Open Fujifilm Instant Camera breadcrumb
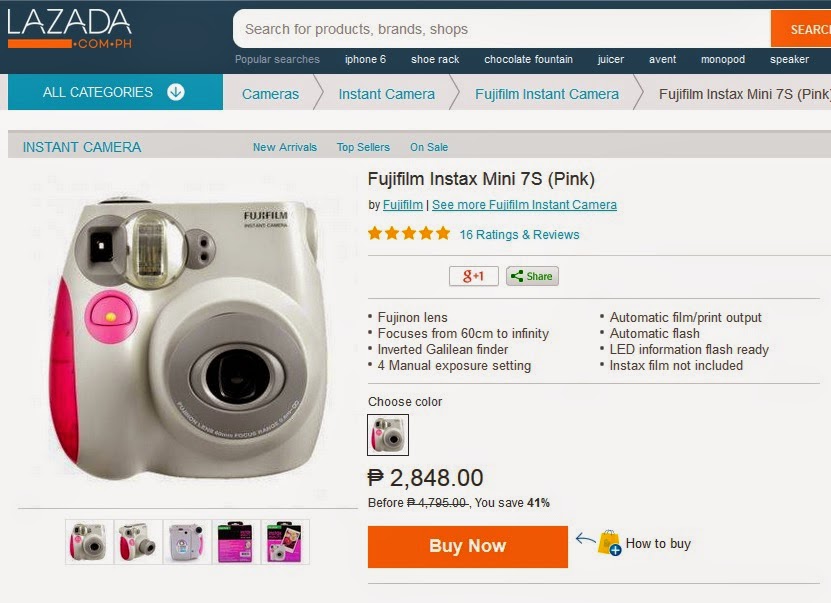Image resolution: width=831 pixels, height=603 pixels. (546, 94)
